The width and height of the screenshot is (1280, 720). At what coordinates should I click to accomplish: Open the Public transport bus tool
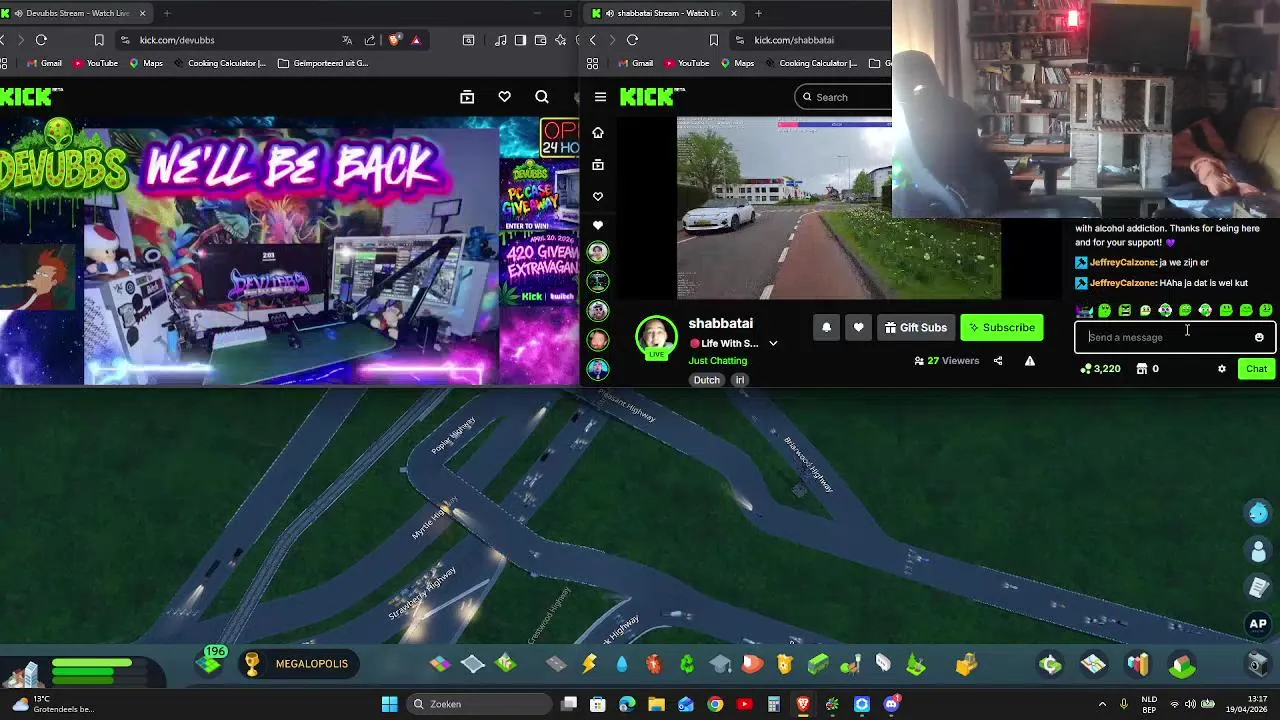tap(818, 663)
